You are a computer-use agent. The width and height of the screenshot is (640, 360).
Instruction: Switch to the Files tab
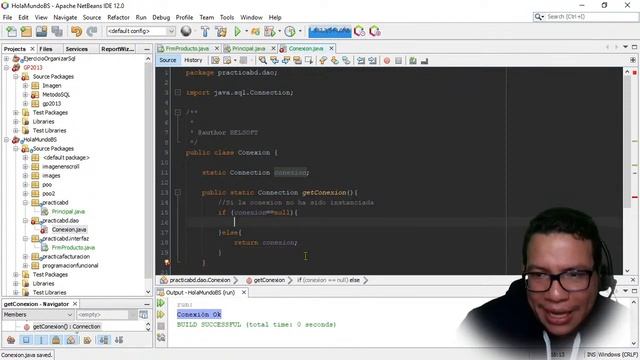point(46,49)
